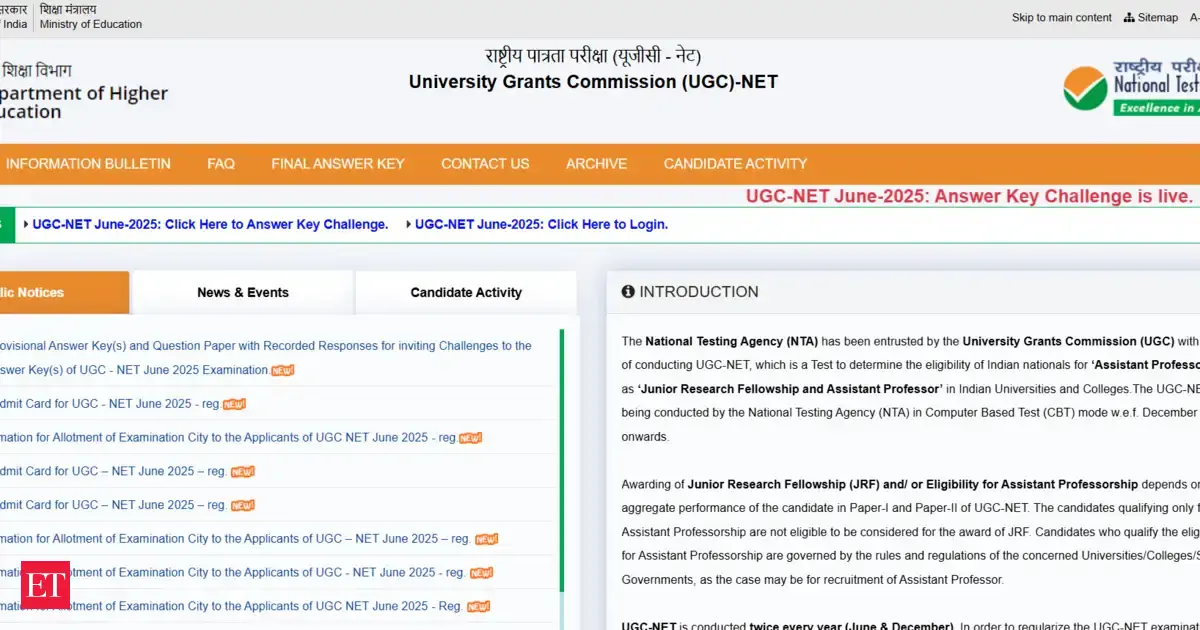Click the ET logo badge

click(44, 586)
